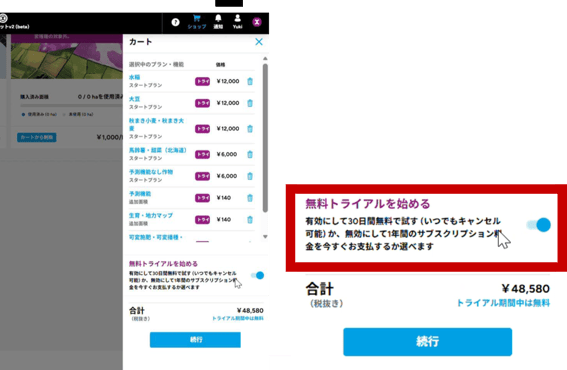Open notifications bell icon
The image size is (567, 370).
point(218,22)
